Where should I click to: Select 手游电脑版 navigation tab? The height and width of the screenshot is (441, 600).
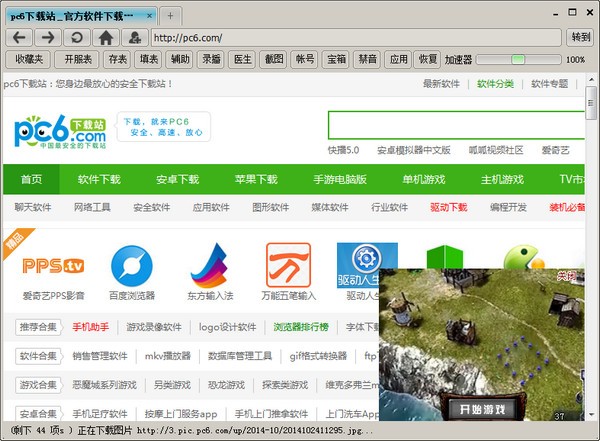(x=340, y=179)
